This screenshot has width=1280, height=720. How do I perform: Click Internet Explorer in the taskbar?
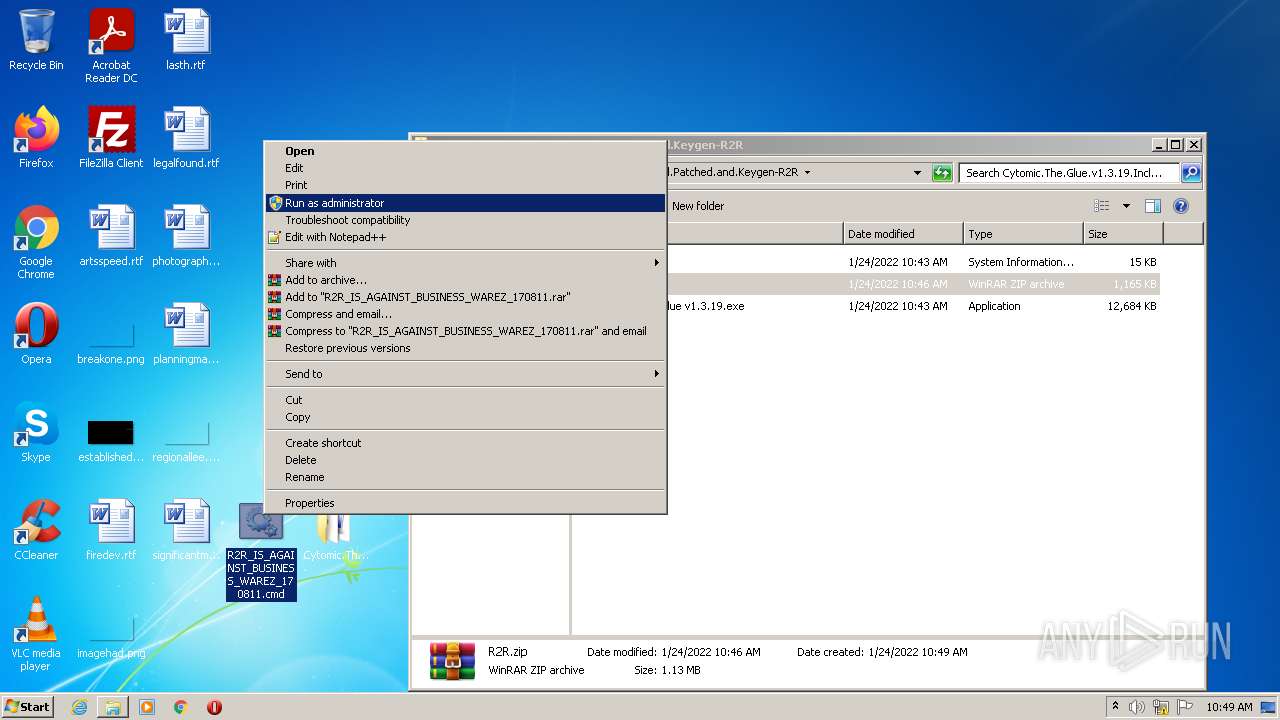click(79, 707)
